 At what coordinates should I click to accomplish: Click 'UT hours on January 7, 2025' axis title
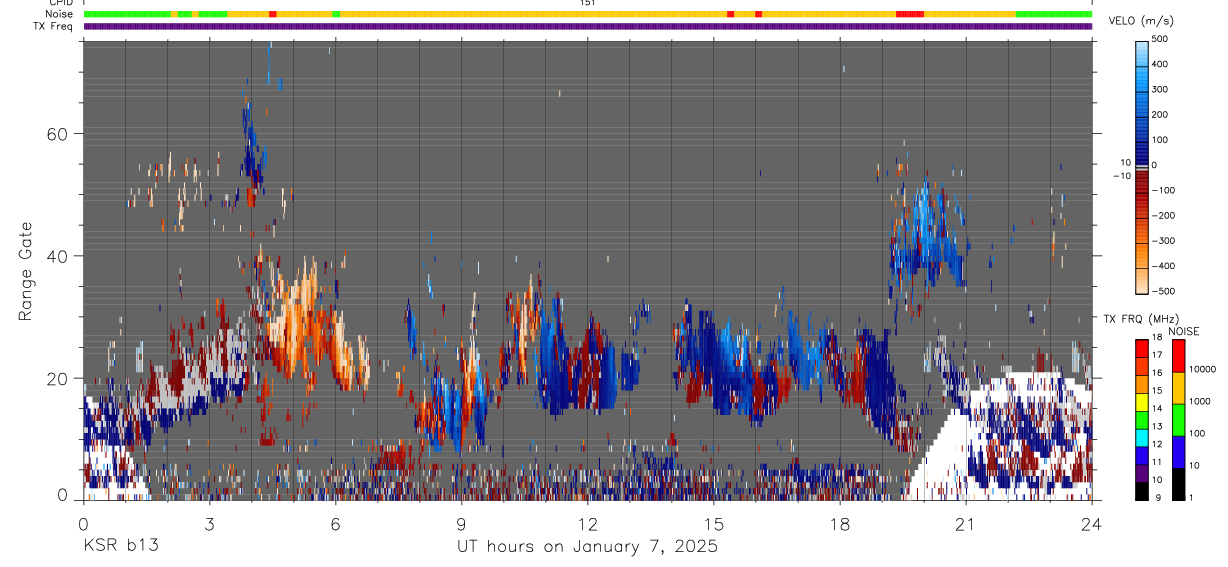tap(588, 547)
